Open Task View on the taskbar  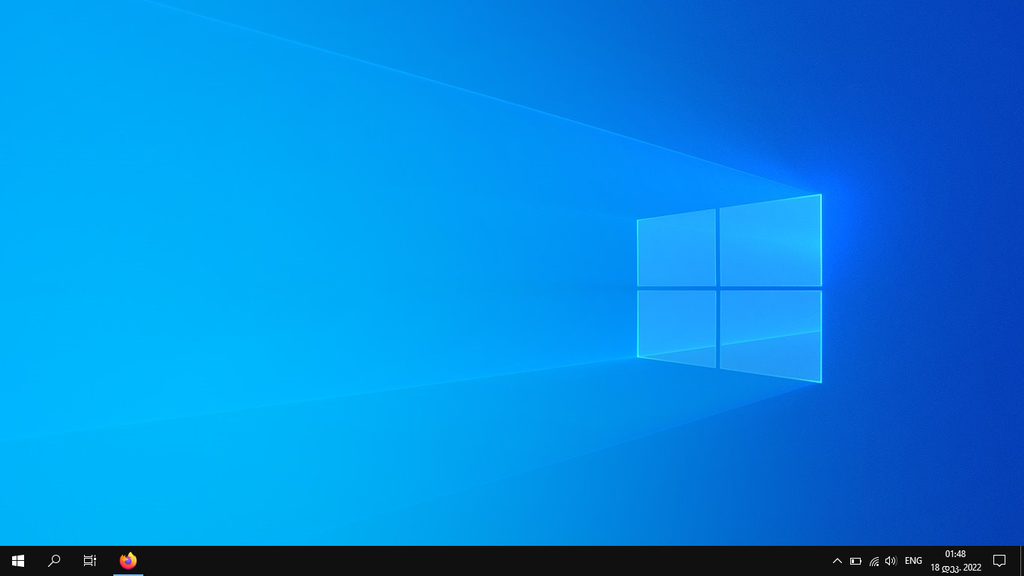[x=89, y=561]
